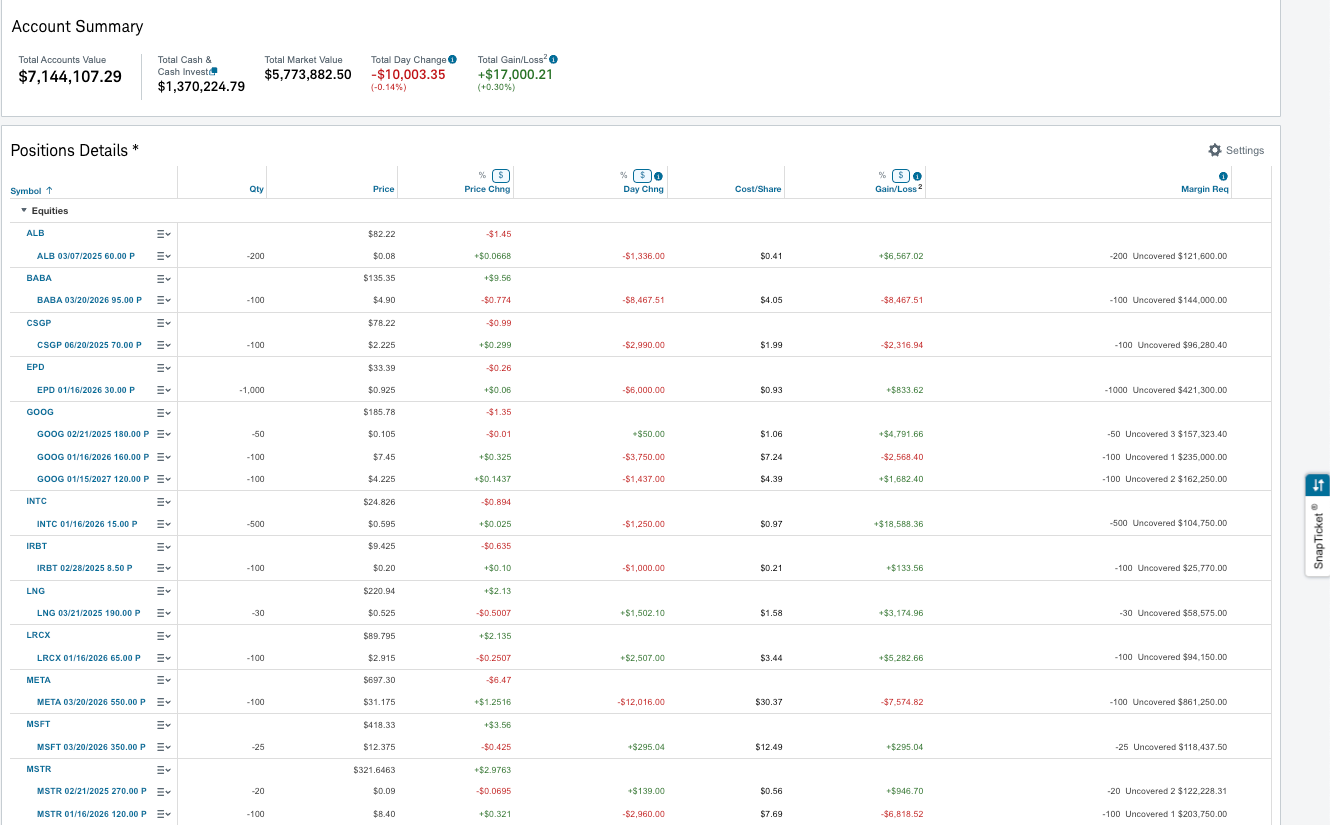Open actions menu icon for EPD stock row
The height and width of the screenshot is (825, 1330).
click(164, 367)
